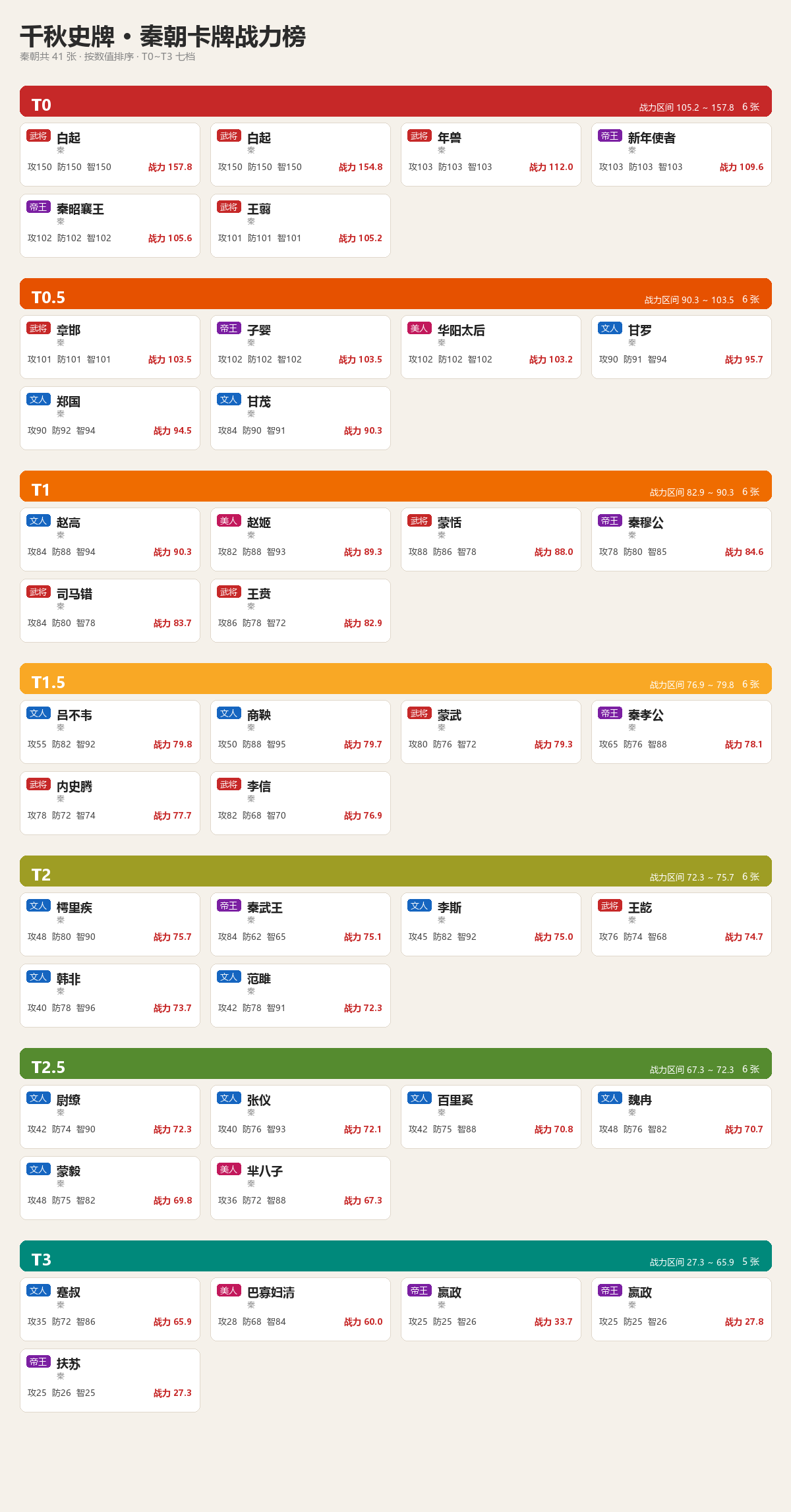Click the 帝王 badge on 秦穆公 card

coord(610,521)
